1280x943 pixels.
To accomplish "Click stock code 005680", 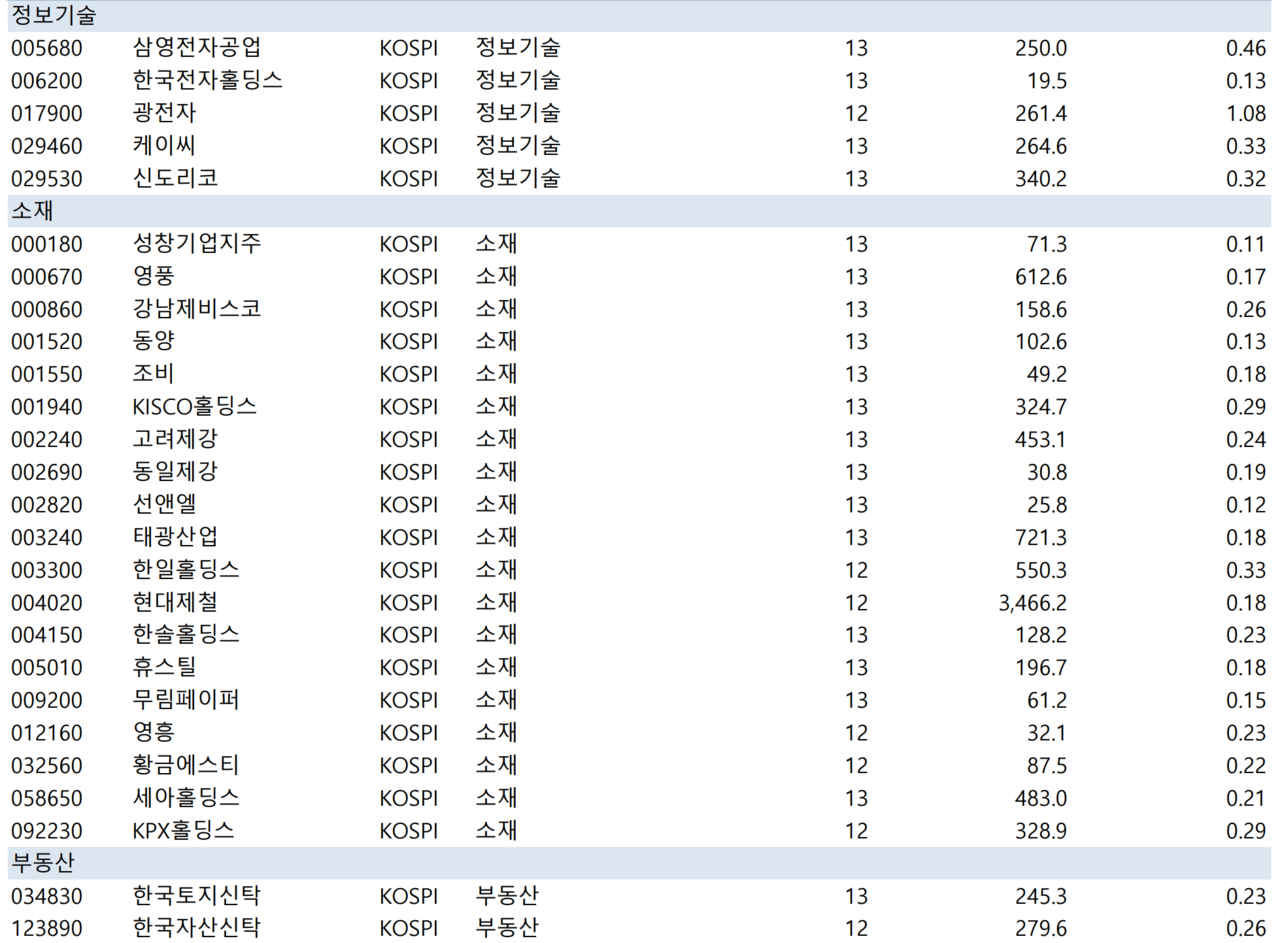I will [x=47, y=48].
